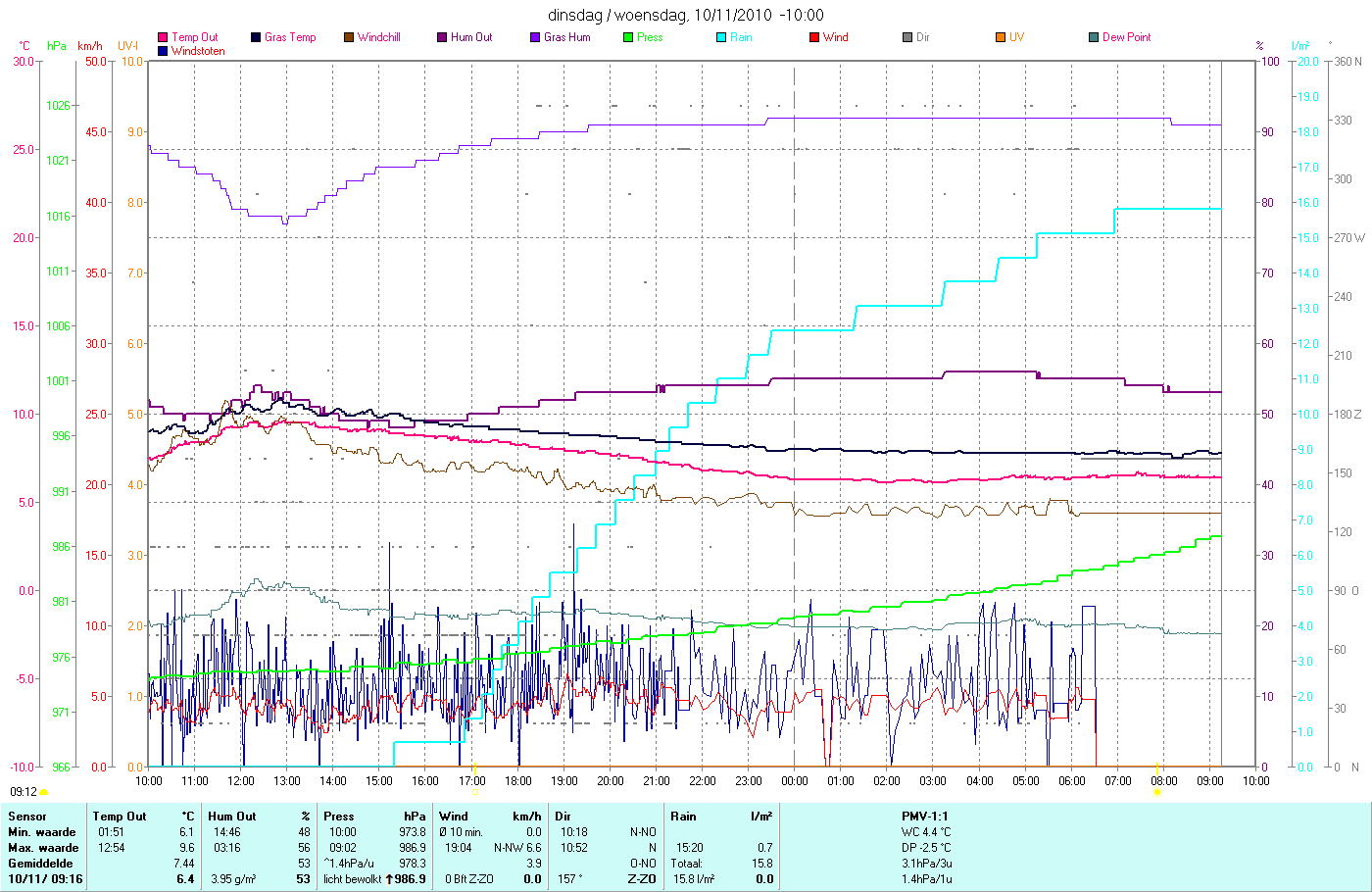Viewport: 1372px width, 892px height.
Task: Click the cyan Rain legend square
Action: pos(721,37)
